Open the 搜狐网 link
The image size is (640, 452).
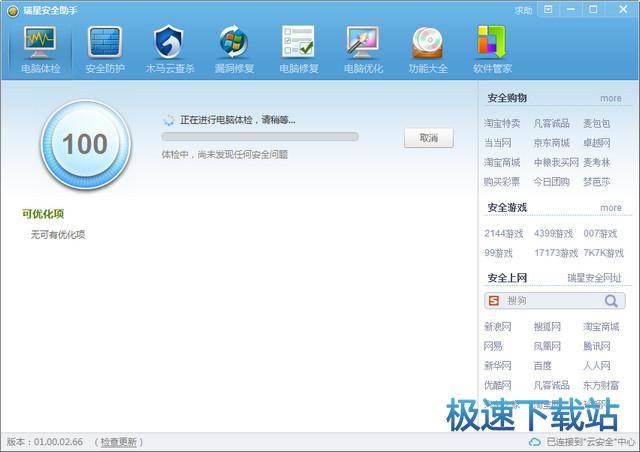pos(547,327)
